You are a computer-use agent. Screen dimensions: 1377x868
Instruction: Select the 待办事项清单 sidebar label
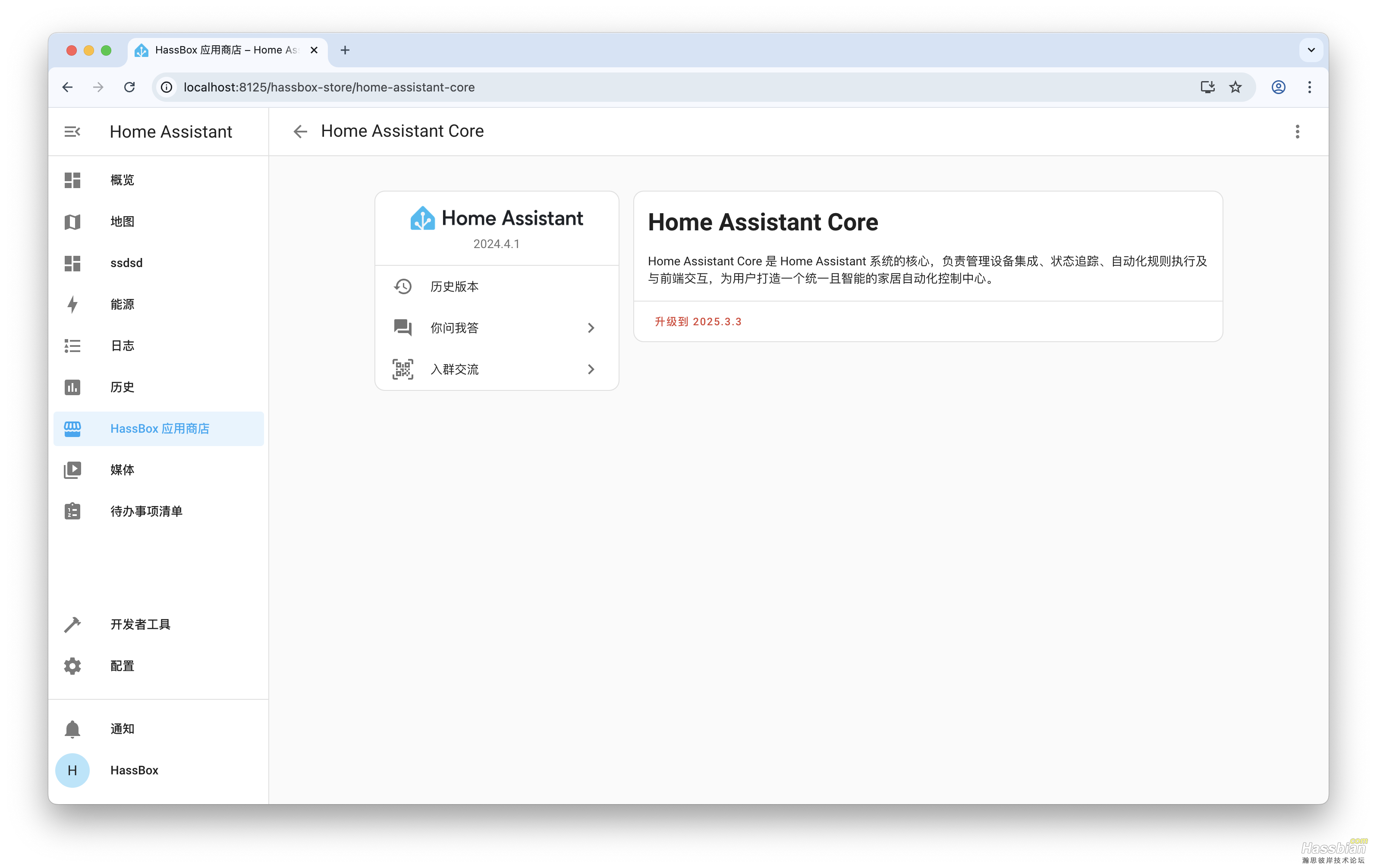146,511
